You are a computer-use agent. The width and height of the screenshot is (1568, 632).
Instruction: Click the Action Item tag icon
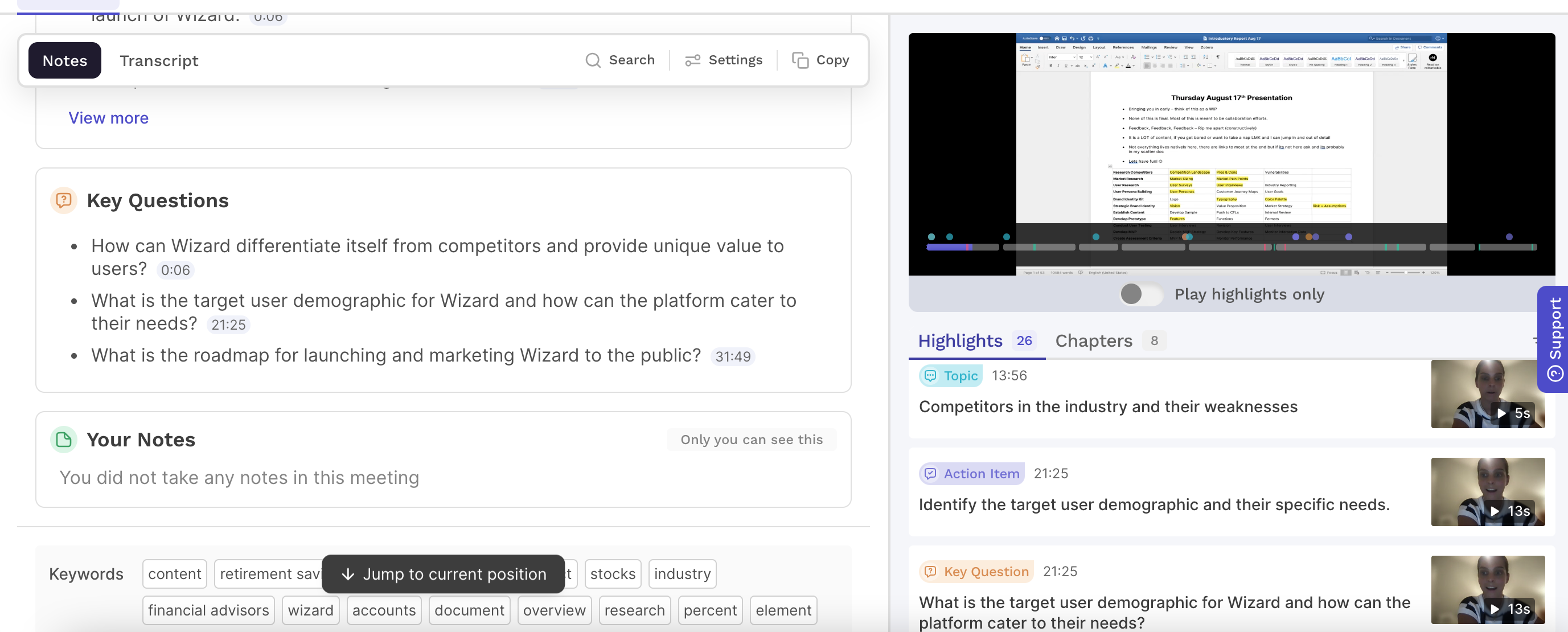click(930, 474)
